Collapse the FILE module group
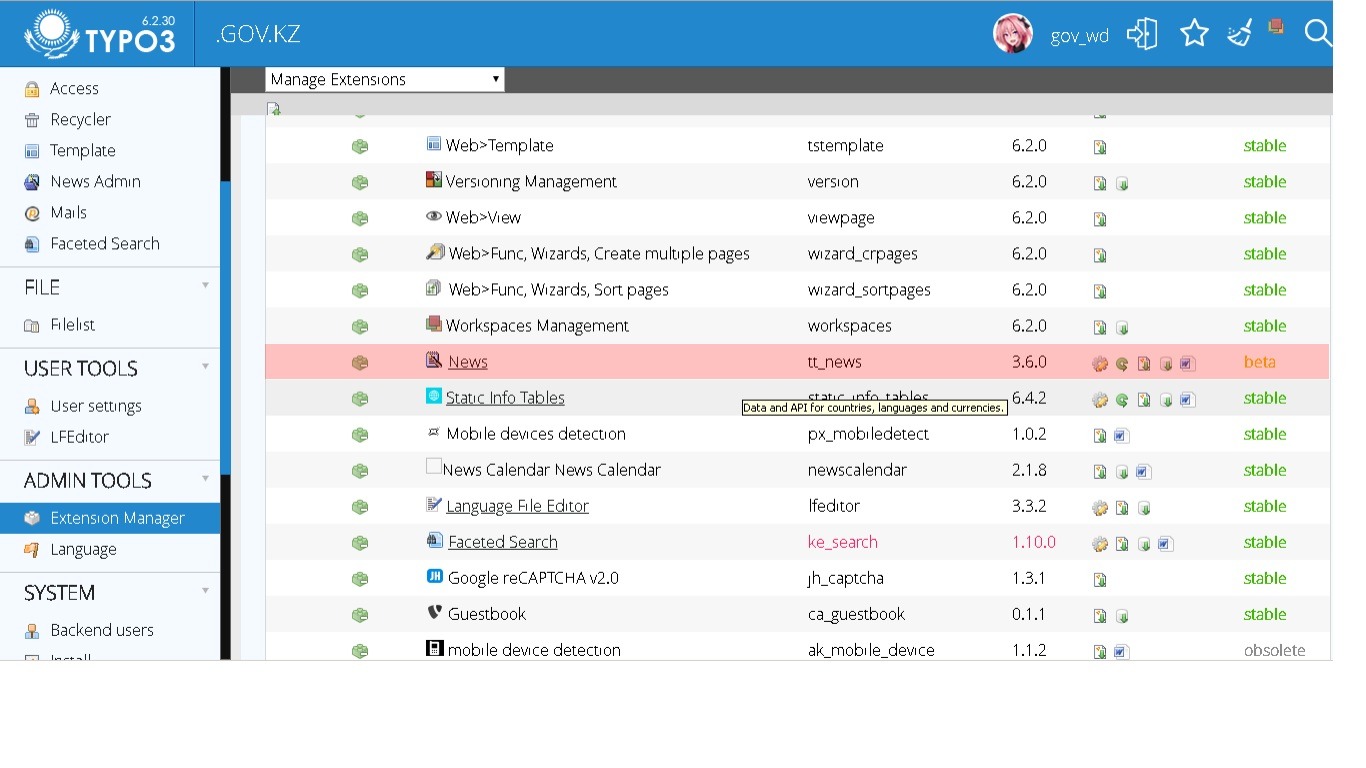Screen dimensions: 1366x768 (x=205, y=285)
